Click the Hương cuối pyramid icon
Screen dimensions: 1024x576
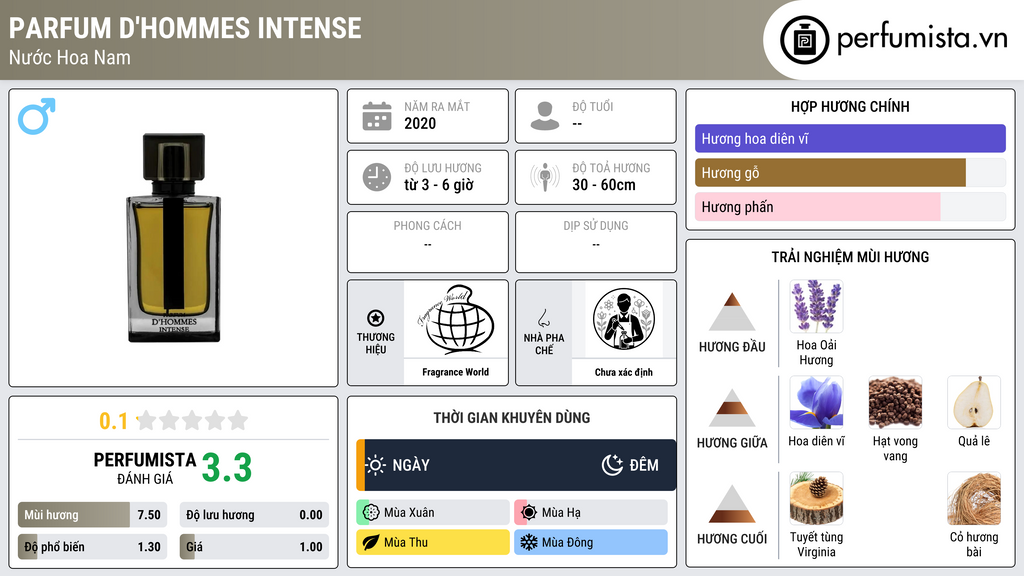pyautogui.click(x=732, y=504)
